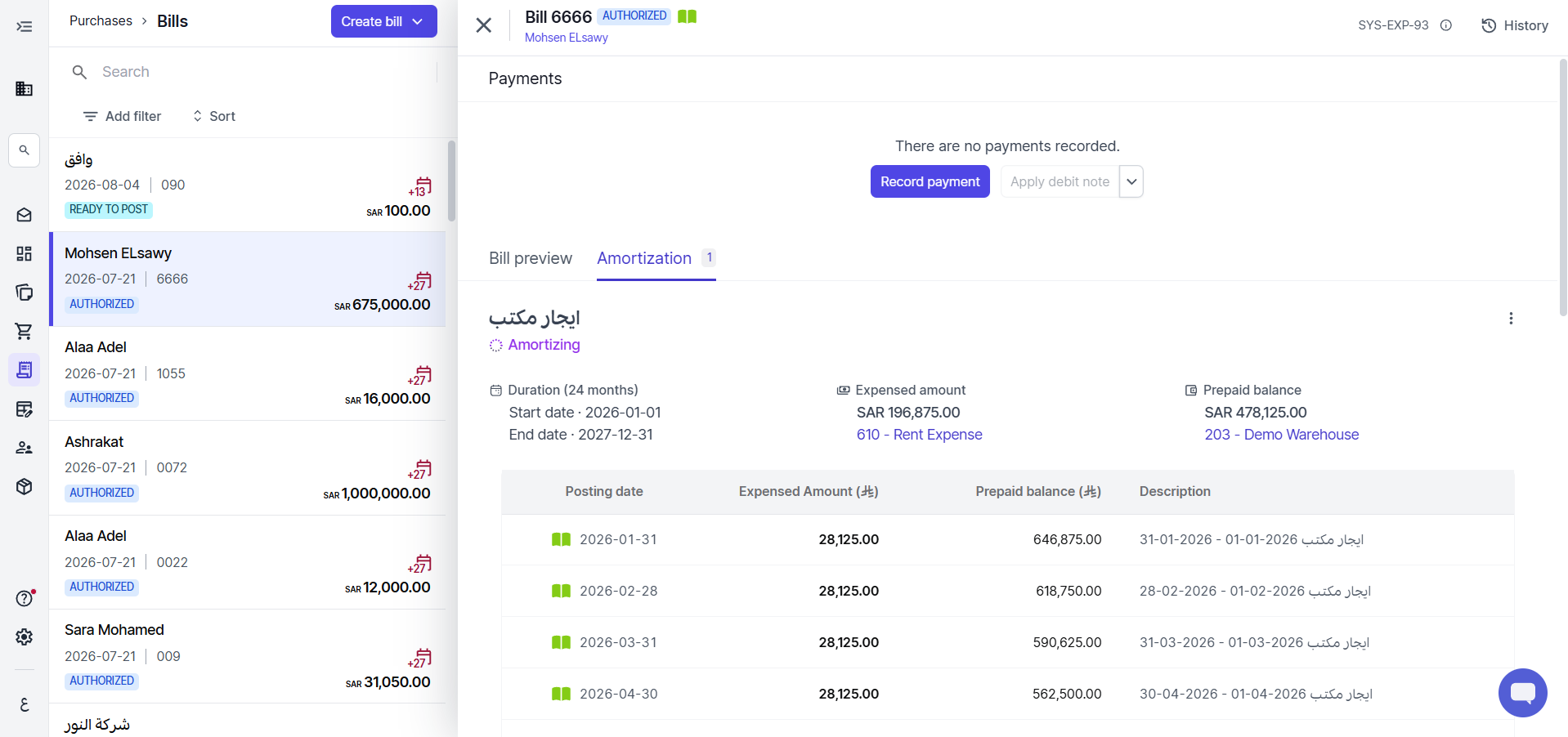Open the help question mark icon

click(25, 598)
